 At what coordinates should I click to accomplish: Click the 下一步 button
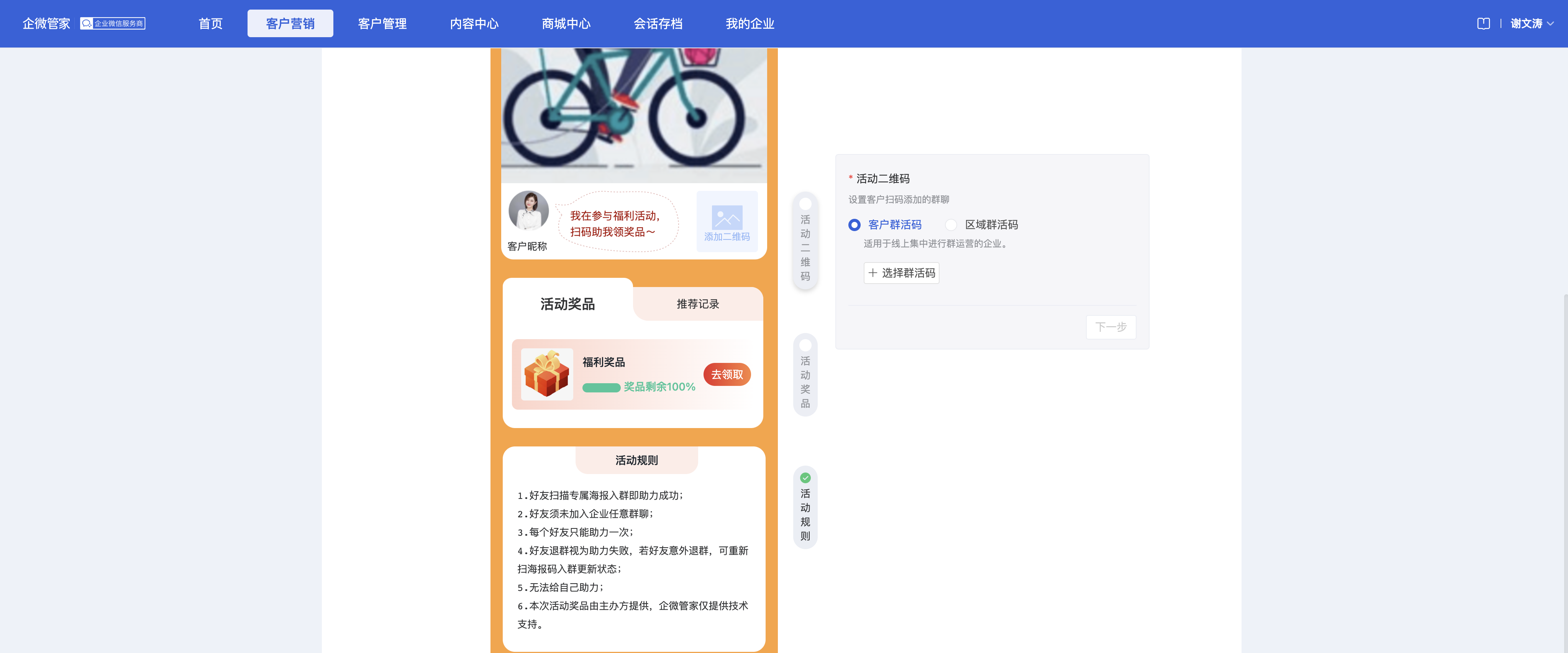[x=1111, y=327]
